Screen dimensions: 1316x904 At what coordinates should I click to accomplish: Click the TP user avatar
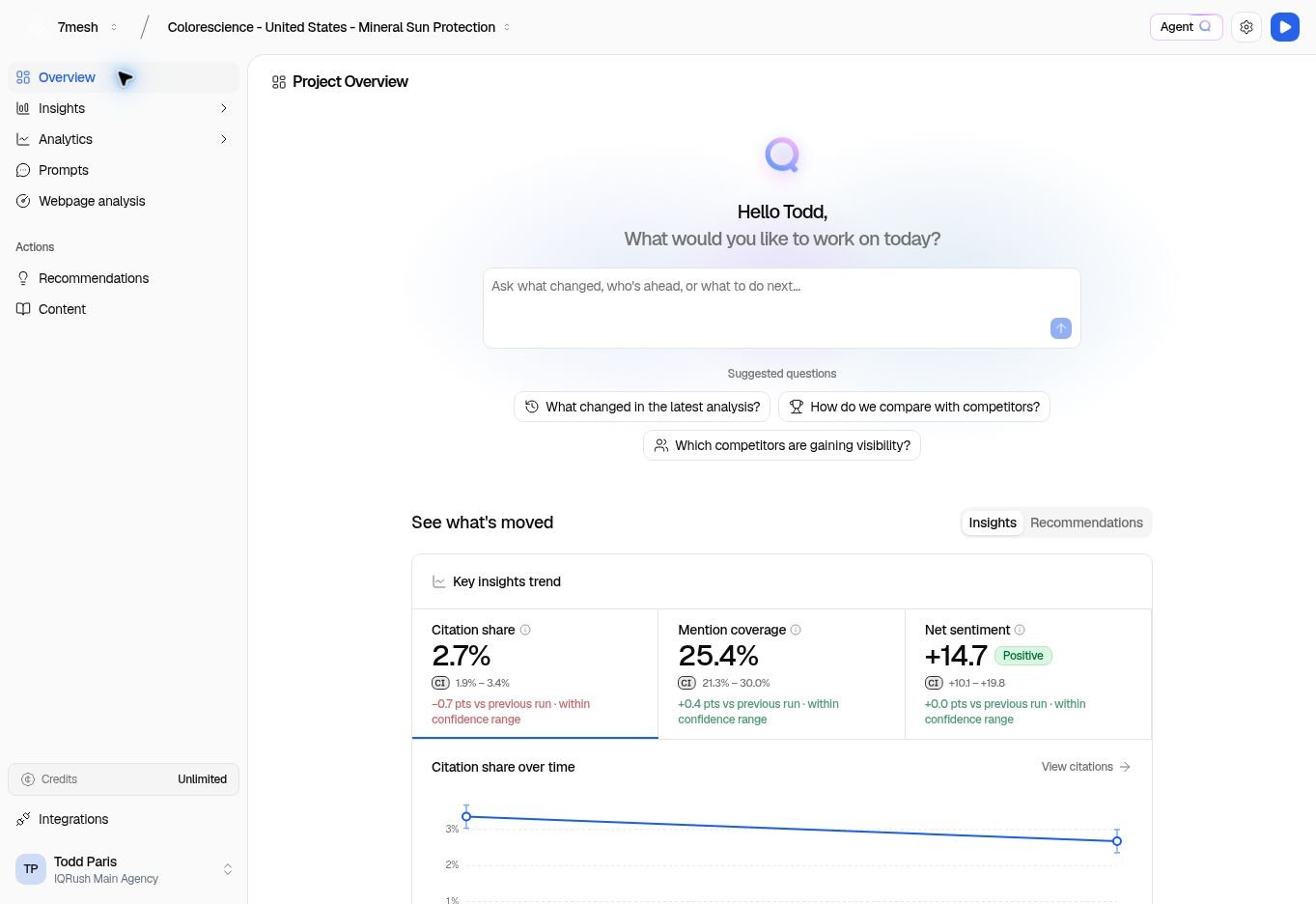pos(31,869)
